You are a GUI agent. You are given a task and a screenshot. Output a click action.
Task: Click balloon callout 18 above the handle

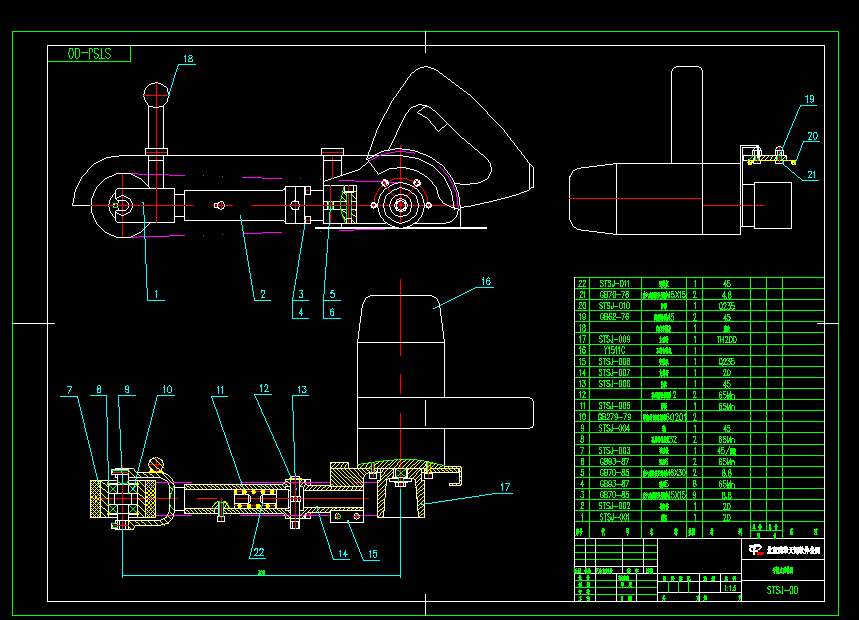[186, 59]
